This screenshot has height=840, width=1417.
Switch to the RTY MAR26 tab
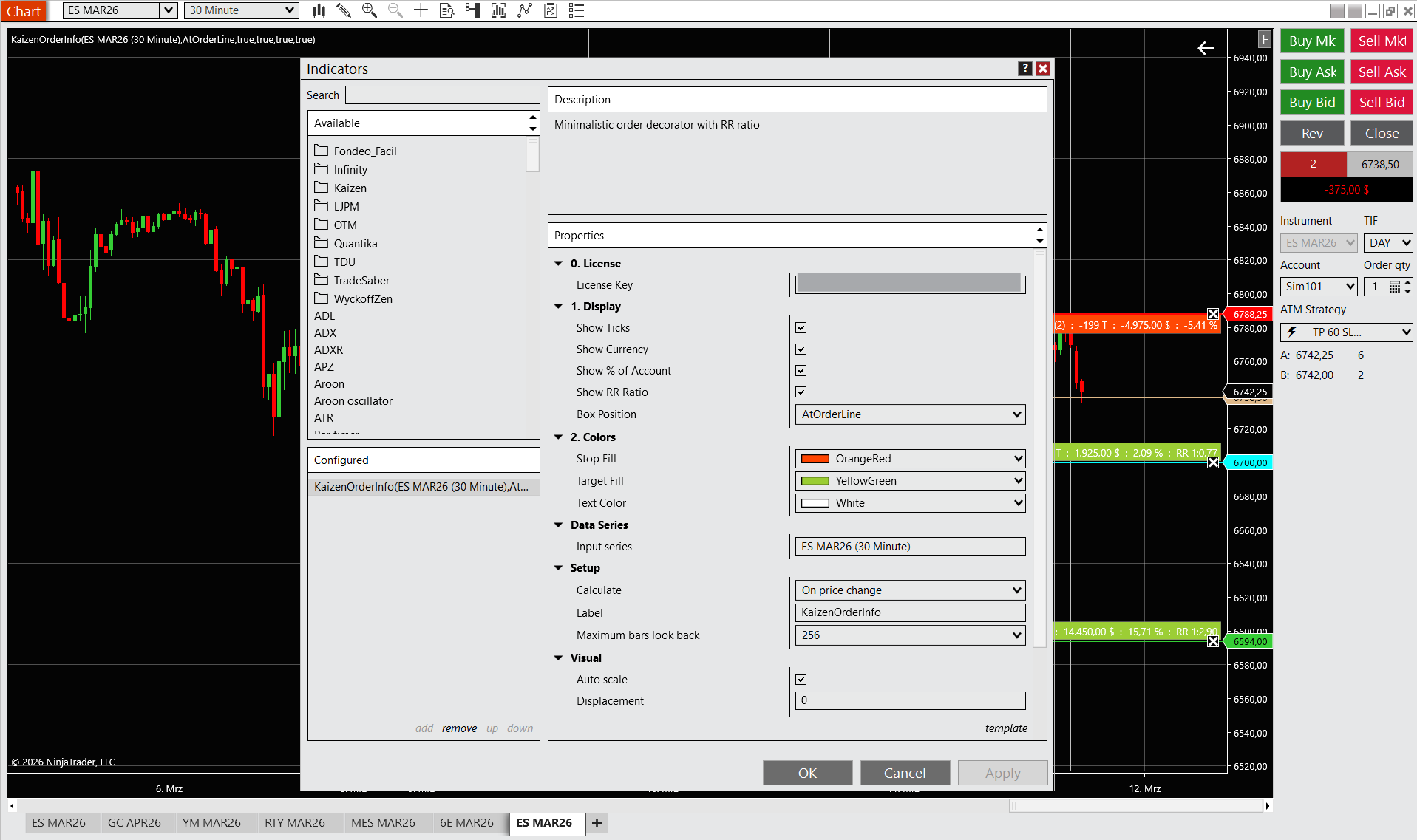[x=294, y=823]
